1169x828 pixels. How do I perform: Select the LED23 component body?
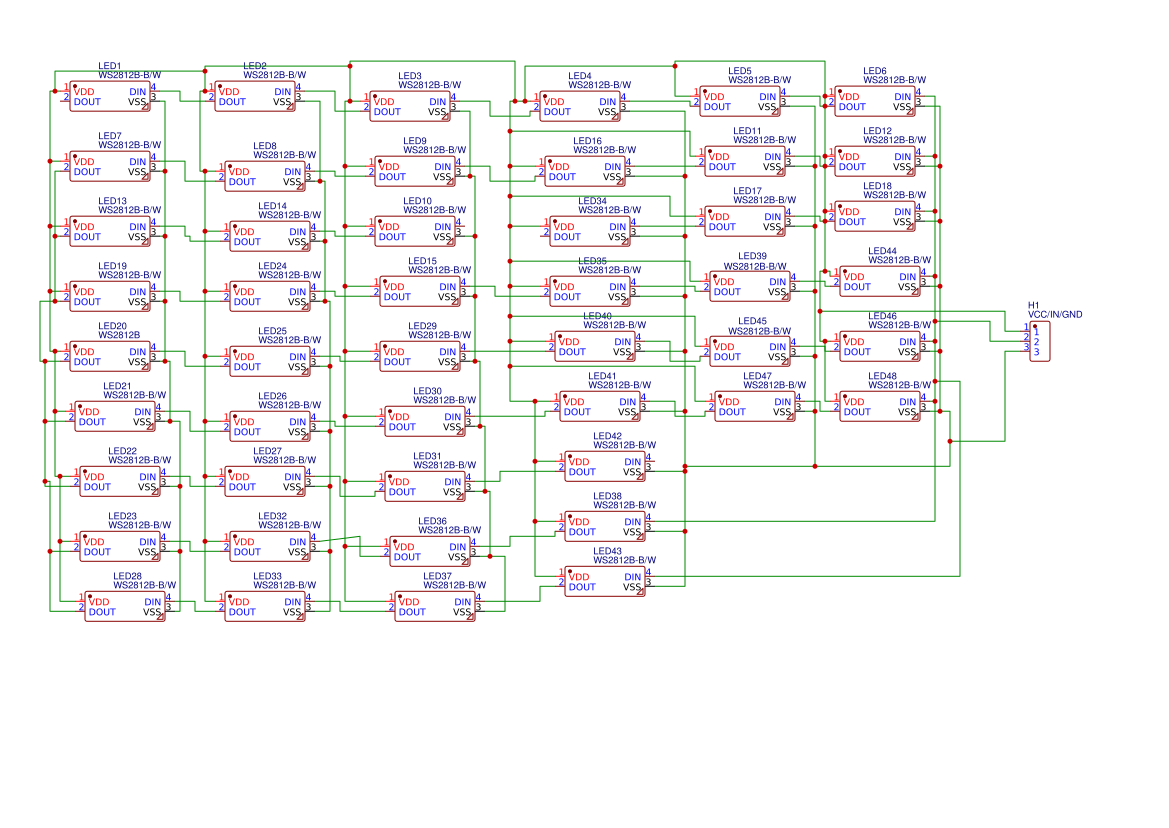click(x=120, y=547)
